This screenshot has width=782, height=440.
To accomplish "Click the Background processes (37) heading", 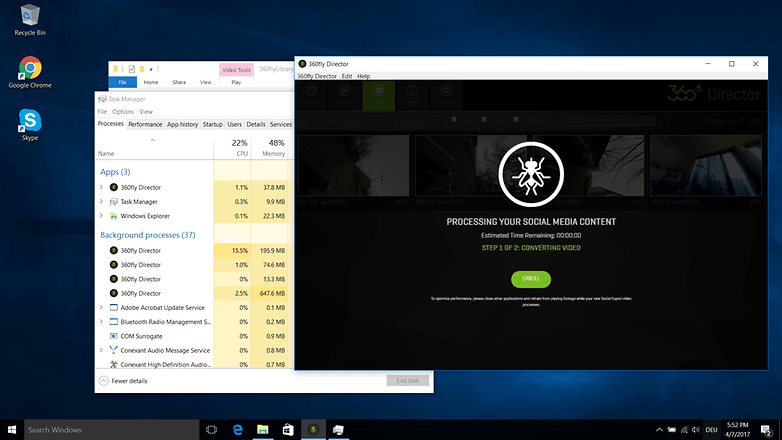I will coord(148,235).
